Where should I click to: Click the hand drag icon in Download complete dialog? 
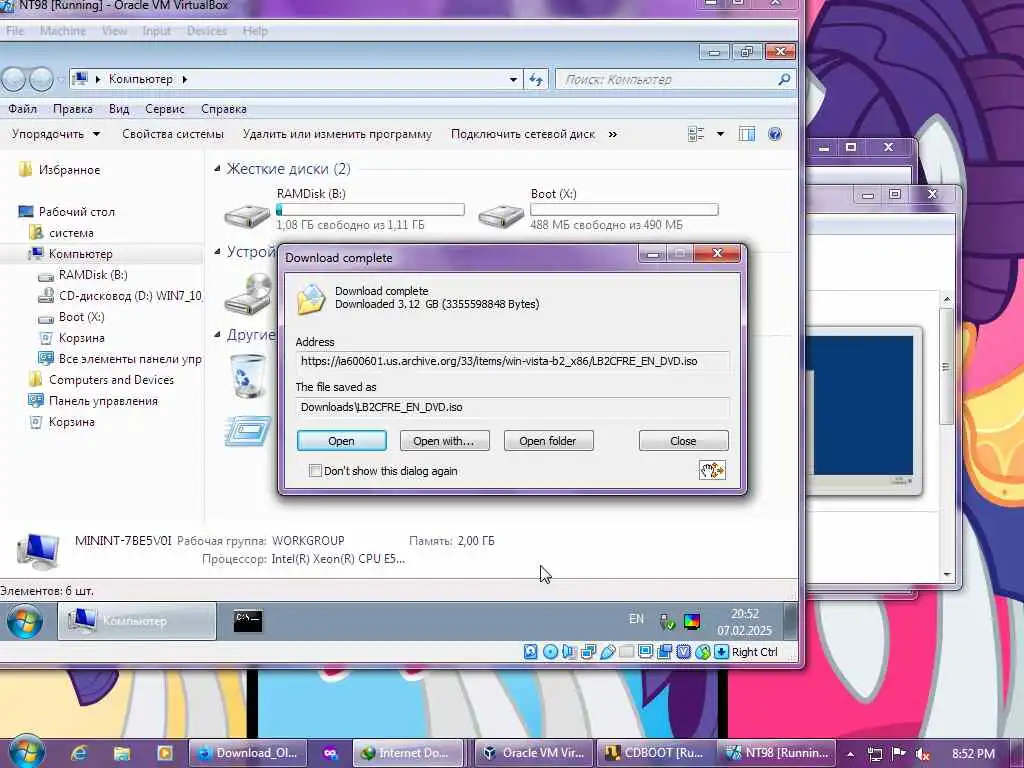click(x=712, y=470)
